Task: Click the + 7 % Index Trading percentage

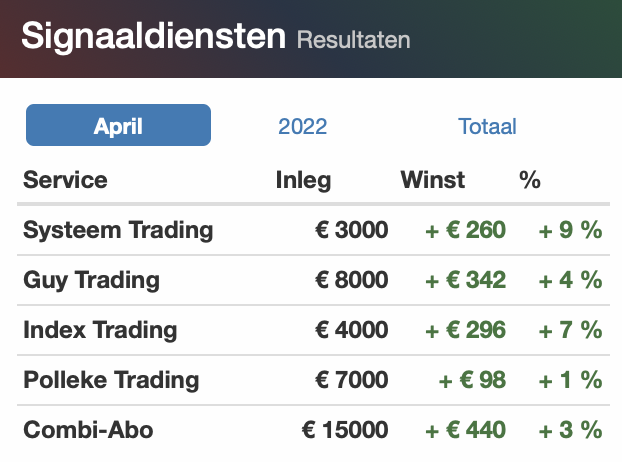Action: point(570,330)
